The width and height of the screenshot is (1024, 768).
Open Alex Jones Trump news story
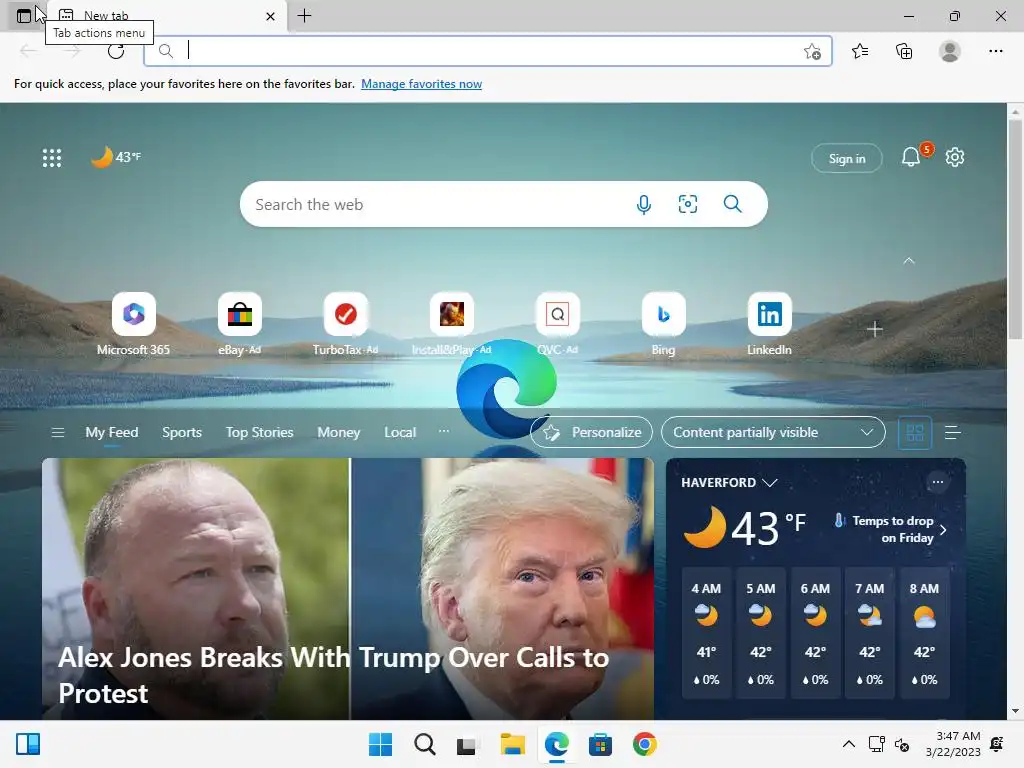pos(347,589)
